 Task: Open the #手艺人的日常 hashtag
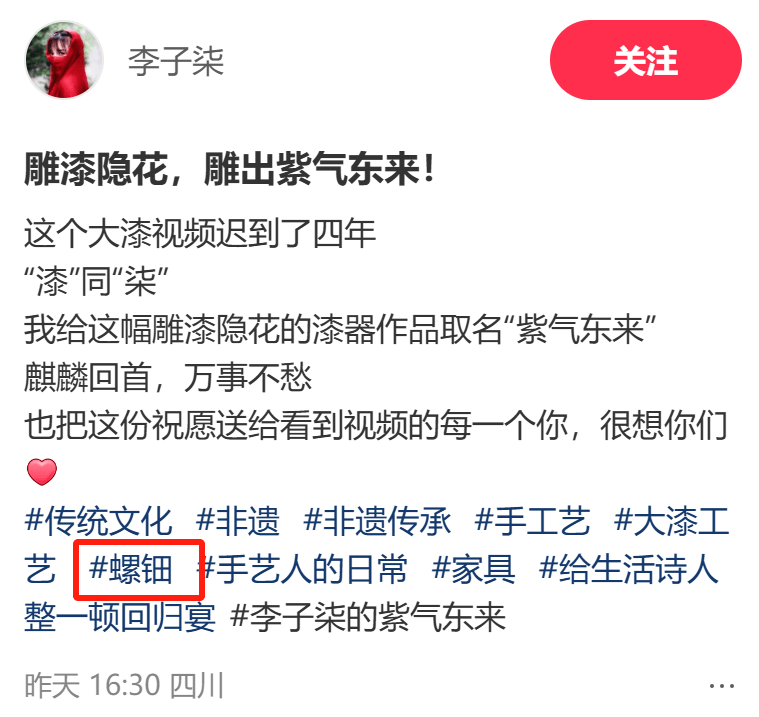pyautogui.click(x=304, y=569)
